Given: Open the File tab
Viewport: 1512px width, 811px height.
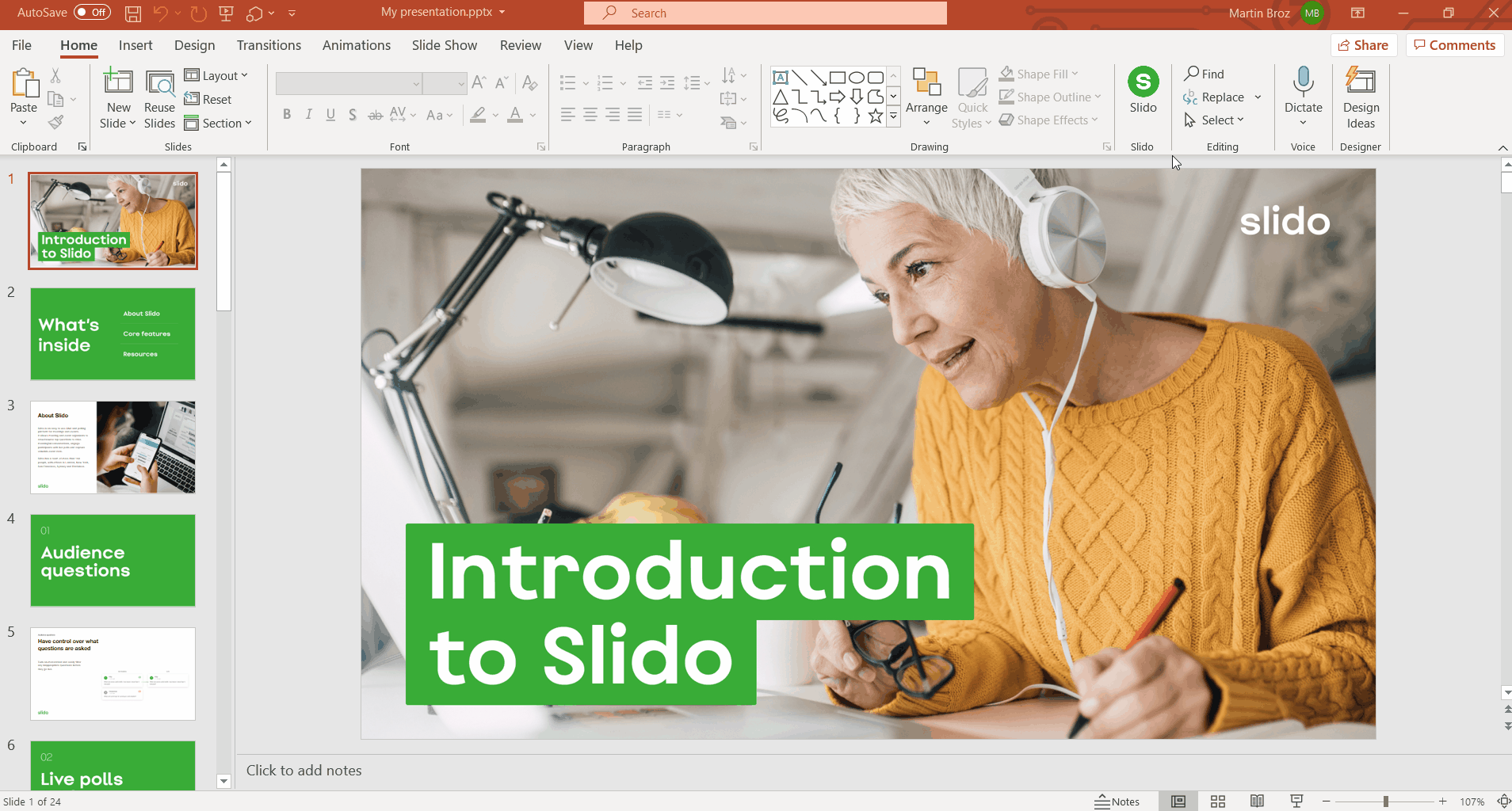Looking at the screenshot, I should [21, 45].
